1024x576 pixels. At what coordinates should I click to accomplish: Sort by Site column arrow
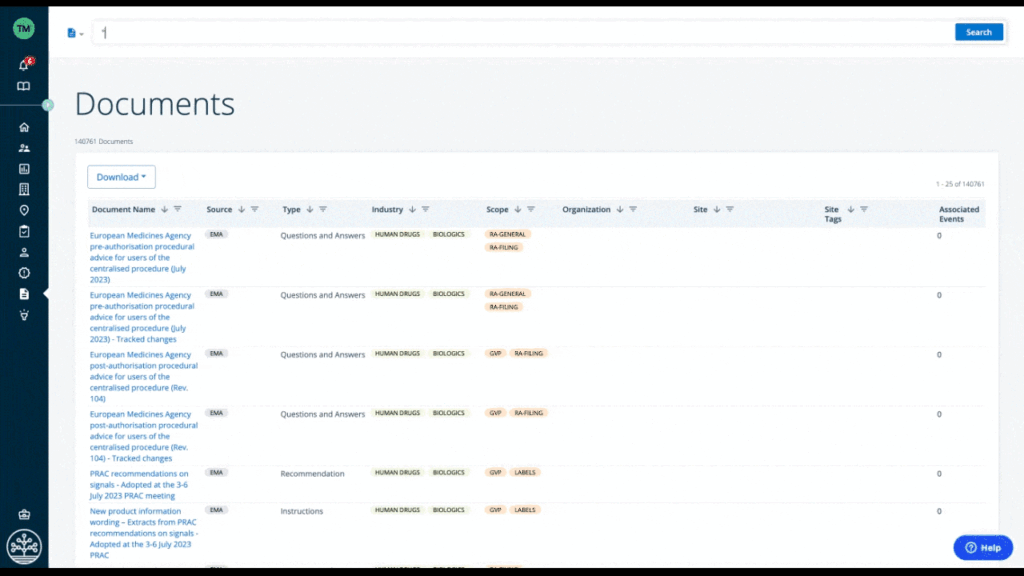tap(717, 210)
